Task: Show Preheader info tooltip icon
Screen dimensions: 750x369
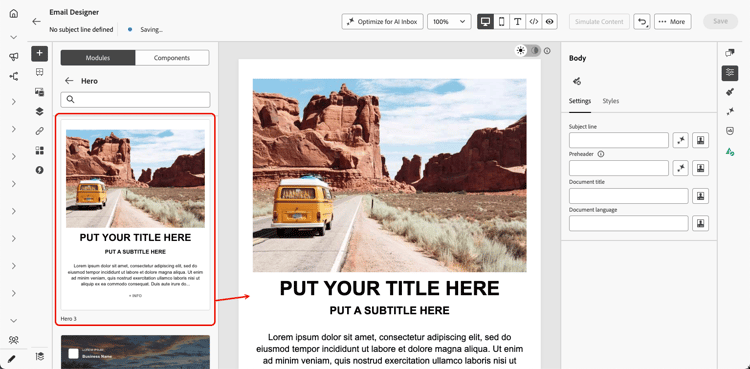Action: [601, 154]
